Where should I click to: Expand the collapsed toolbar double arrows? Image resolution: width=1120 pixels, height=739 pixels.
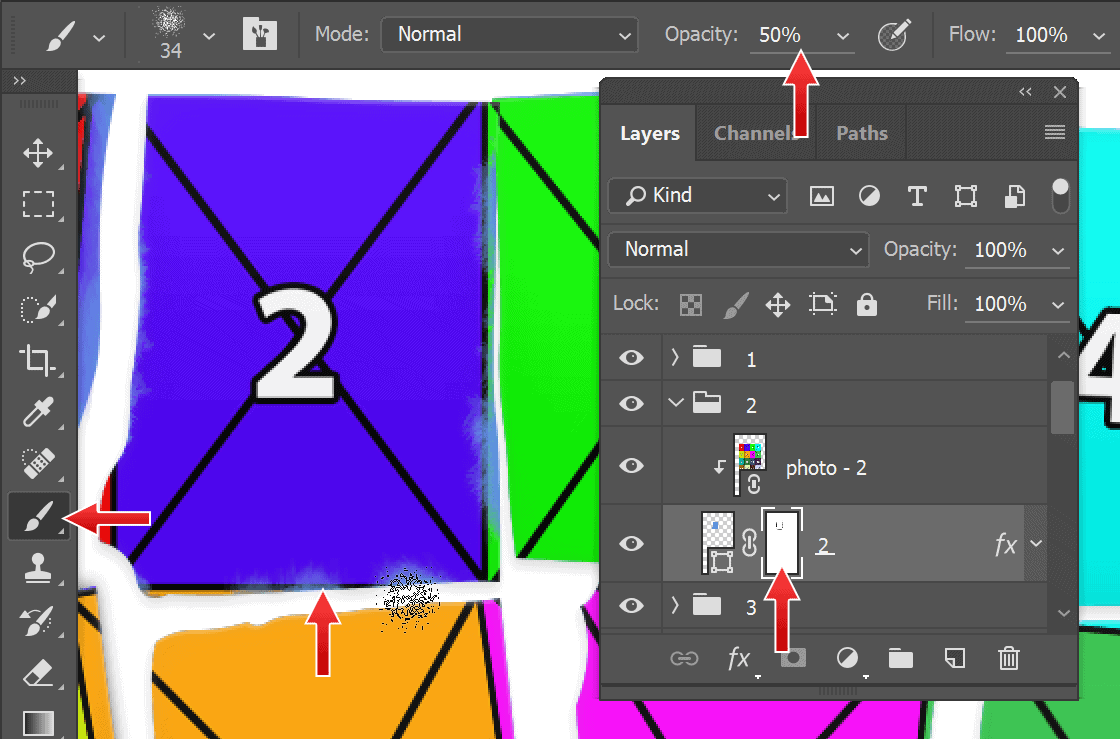19,81
